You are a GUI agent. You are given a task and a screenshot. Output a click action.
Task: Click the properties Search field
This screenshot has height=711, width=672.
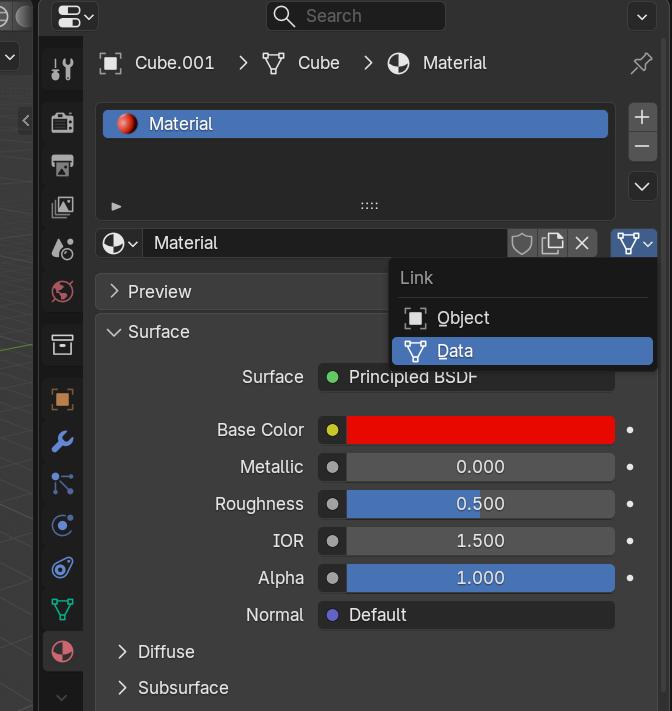[356, 16]
